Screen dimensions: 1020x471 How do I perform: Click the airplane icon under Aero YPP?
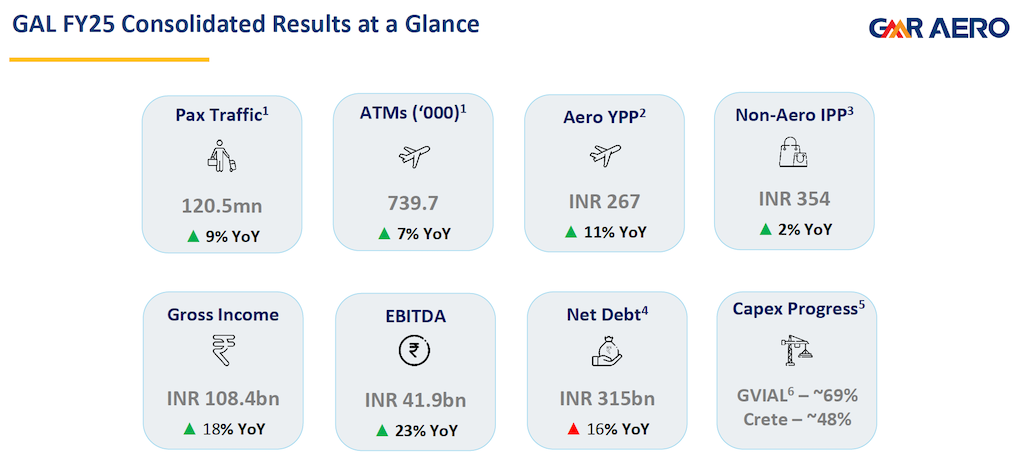[x=604, y=154]
